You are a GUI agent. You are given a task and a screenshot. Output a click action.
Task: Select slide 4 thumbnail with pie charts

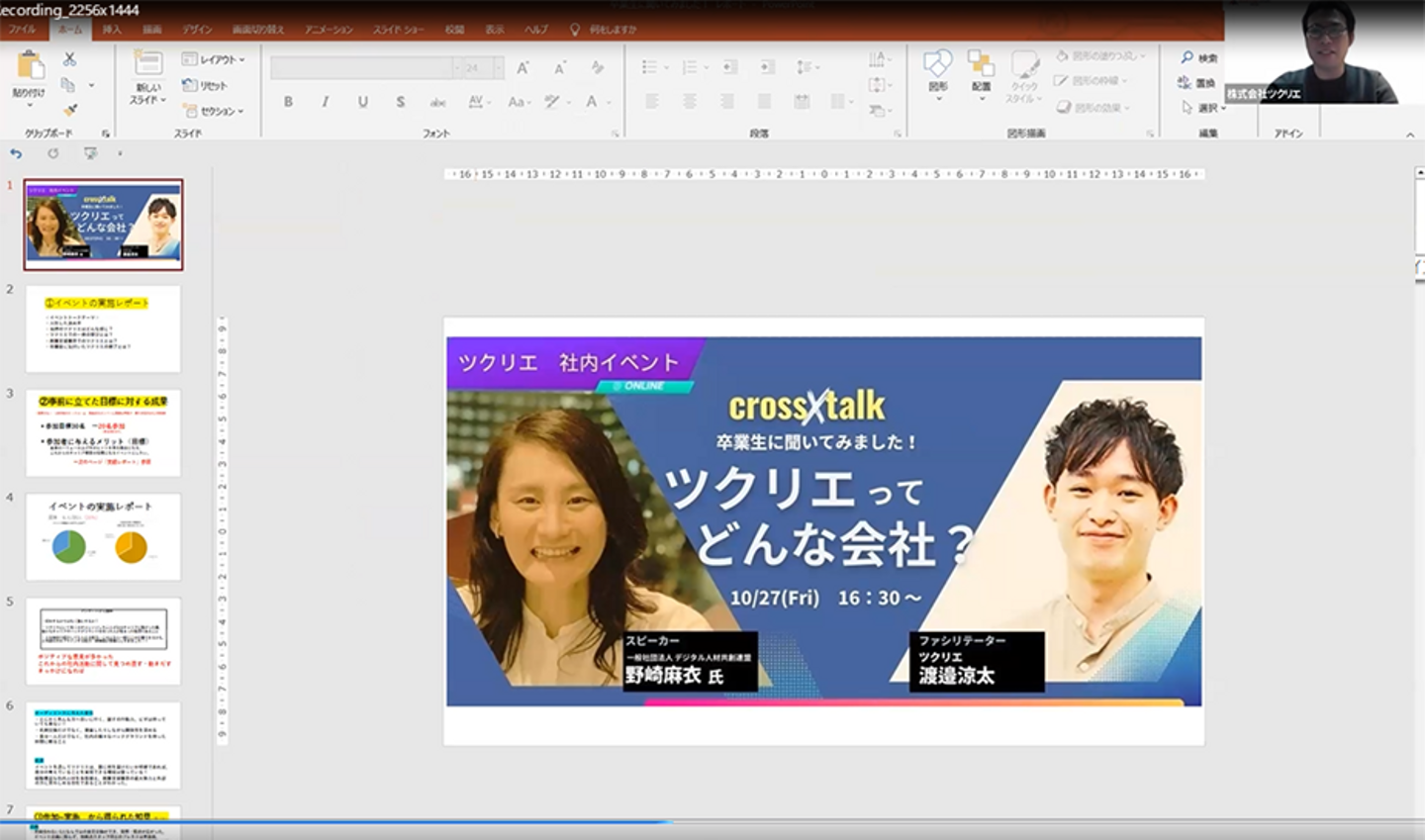(x=103, y=536)
